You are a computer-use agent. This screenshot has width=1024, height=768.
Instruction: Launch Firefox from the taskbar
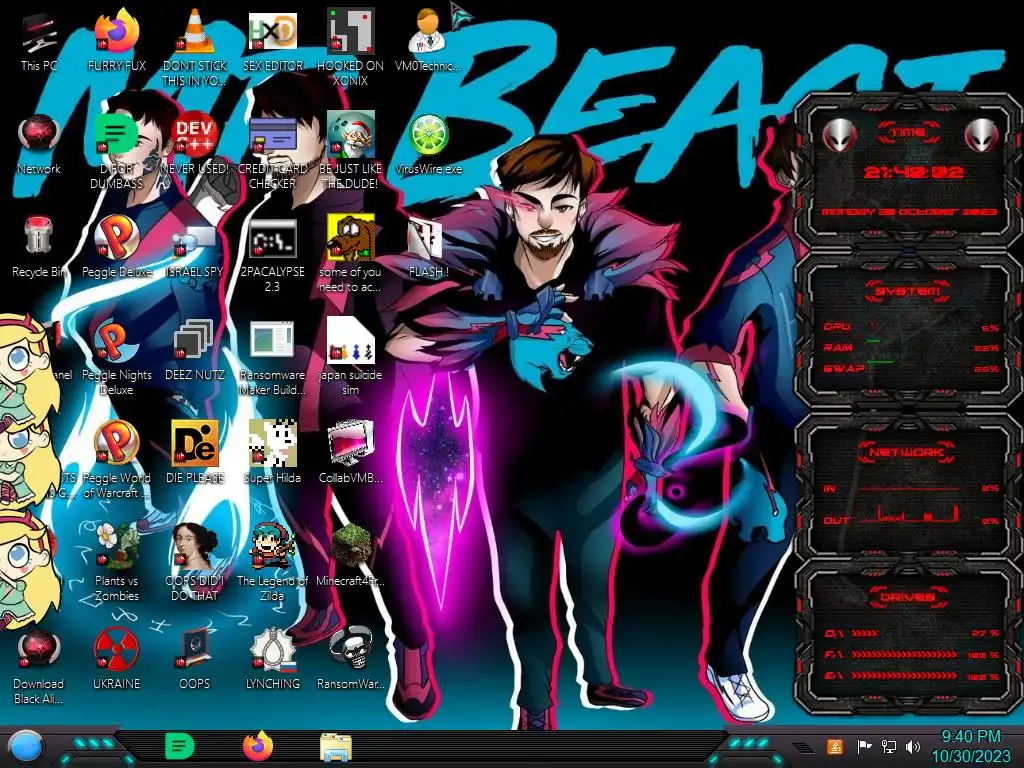tap(258, 746)
